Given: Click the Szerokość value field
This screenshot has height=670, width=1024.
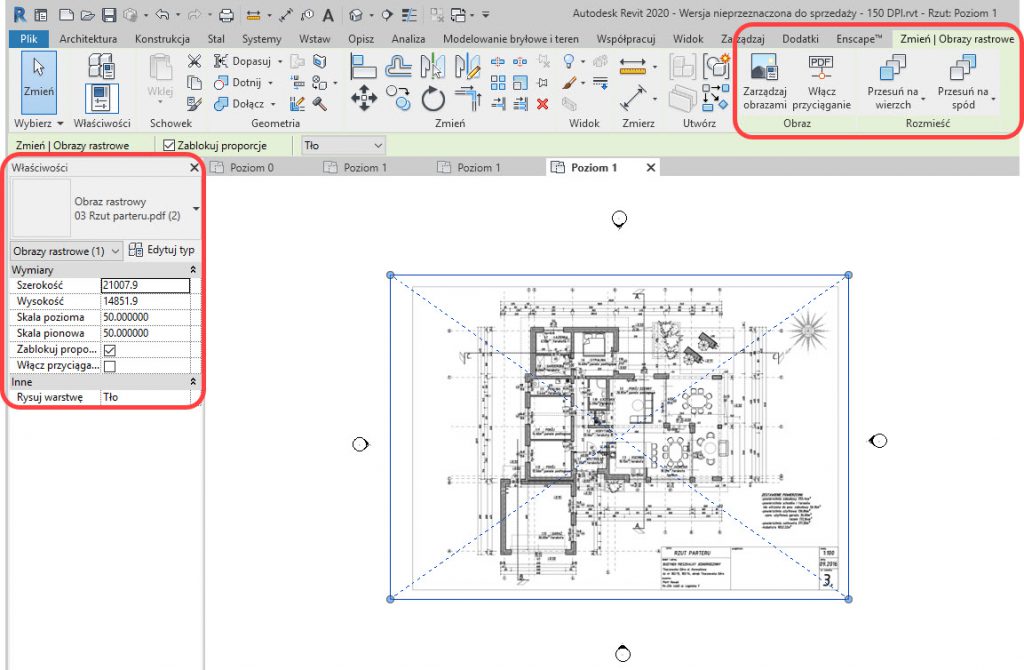Looking at the screenshot, I should (145, 285).
